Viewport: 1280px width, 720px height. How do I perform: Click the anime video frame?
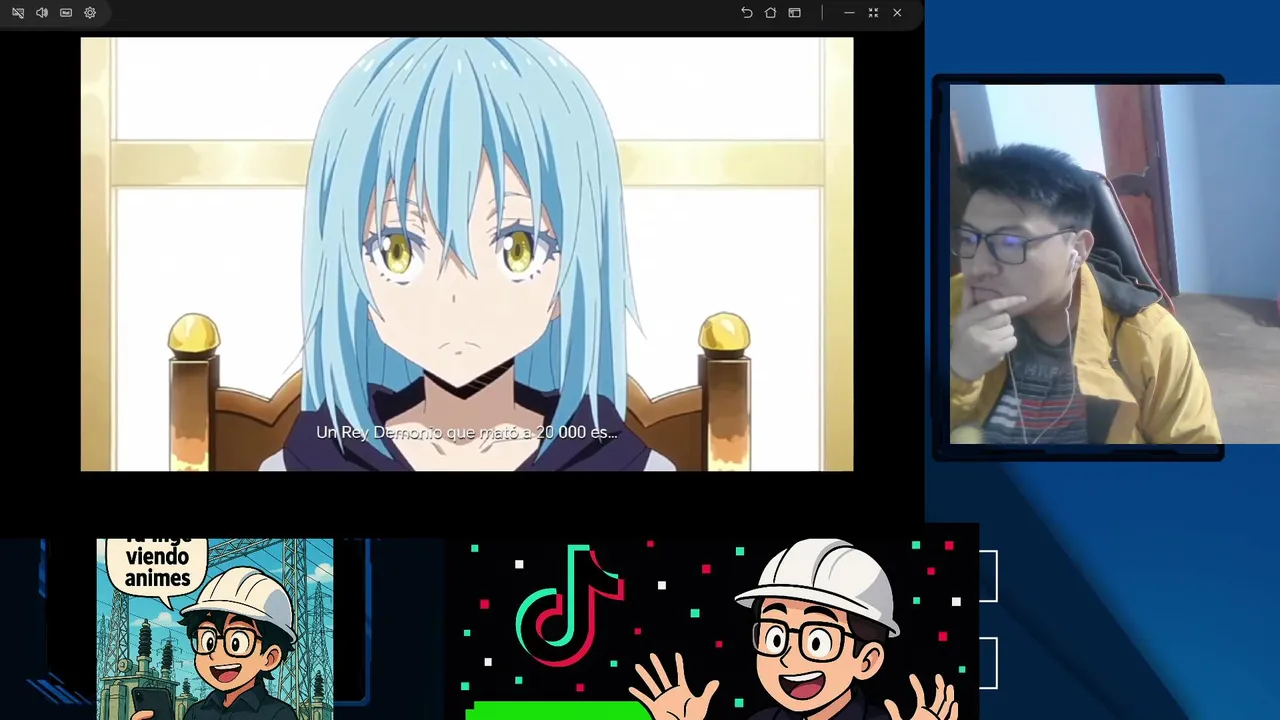tap(467, 254)
